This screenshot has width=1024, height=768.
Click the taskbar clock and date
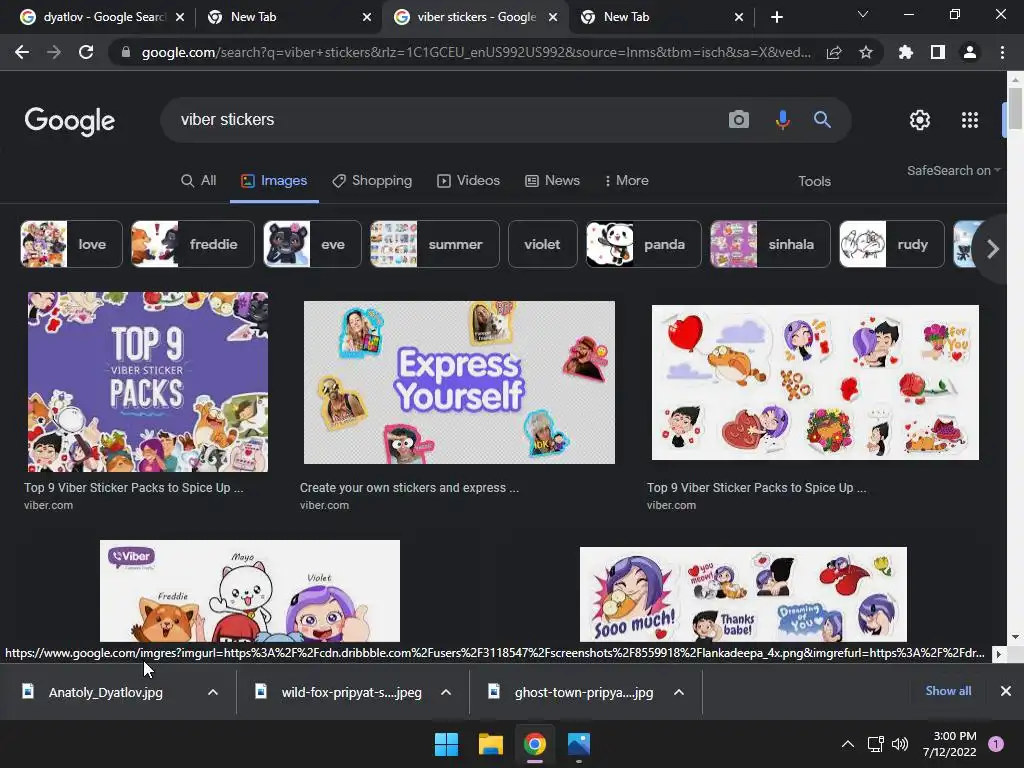pos(950,744)
